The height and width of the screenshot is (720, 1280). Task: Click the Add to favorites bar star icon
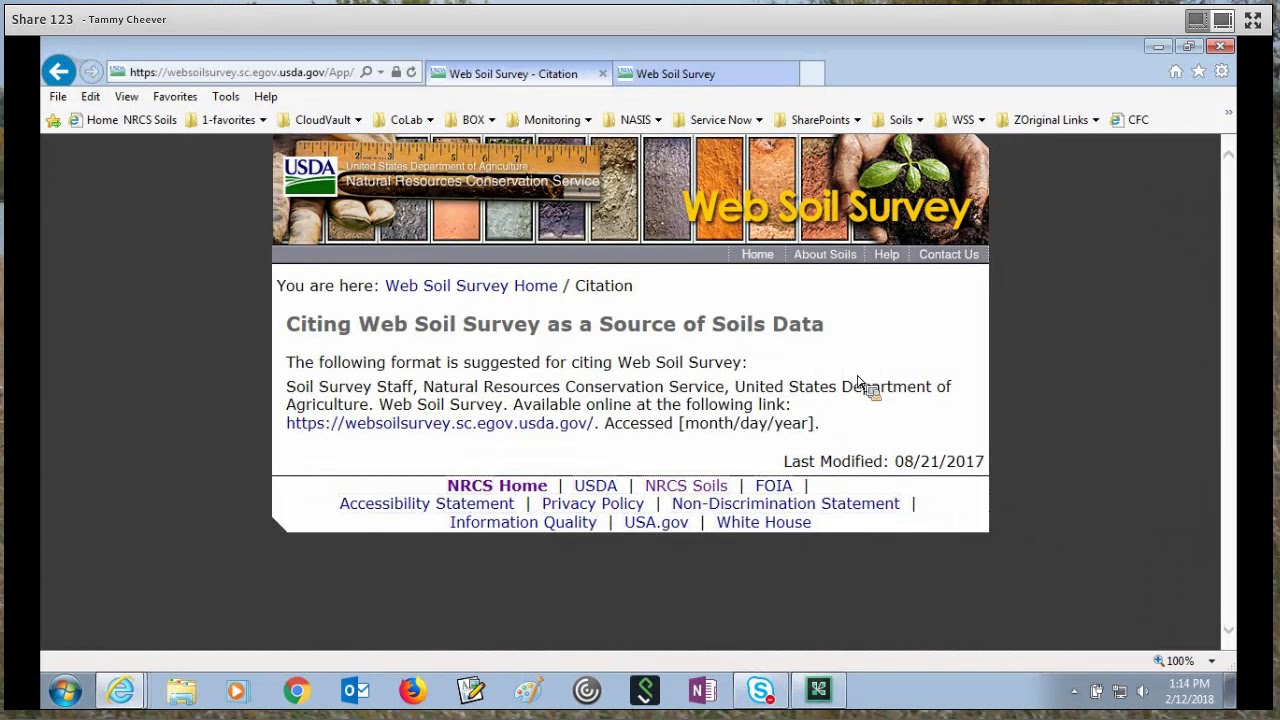point(53,120)
